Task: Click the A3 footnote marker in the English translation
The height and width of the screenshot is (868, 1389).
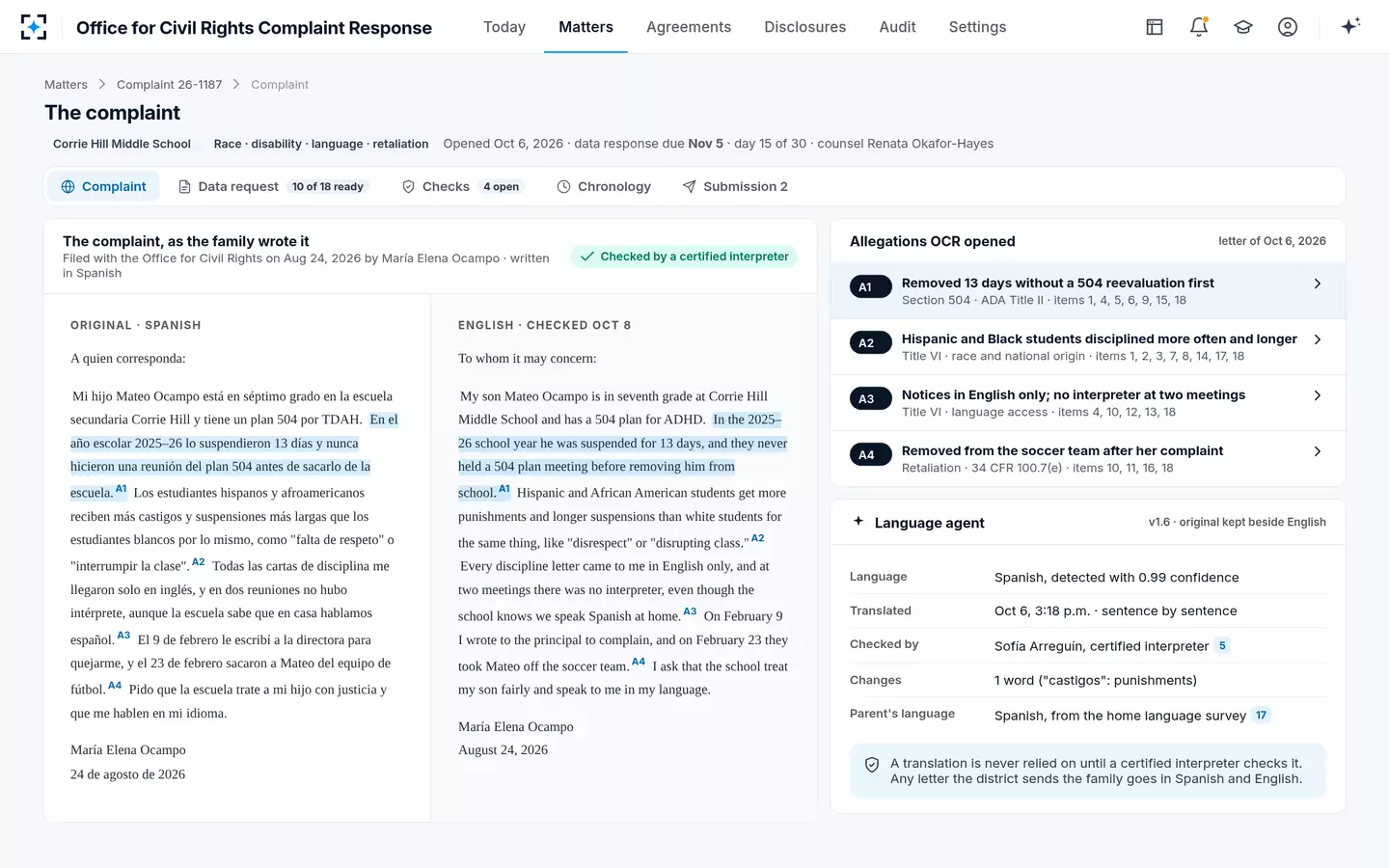Action: point(690,611)
